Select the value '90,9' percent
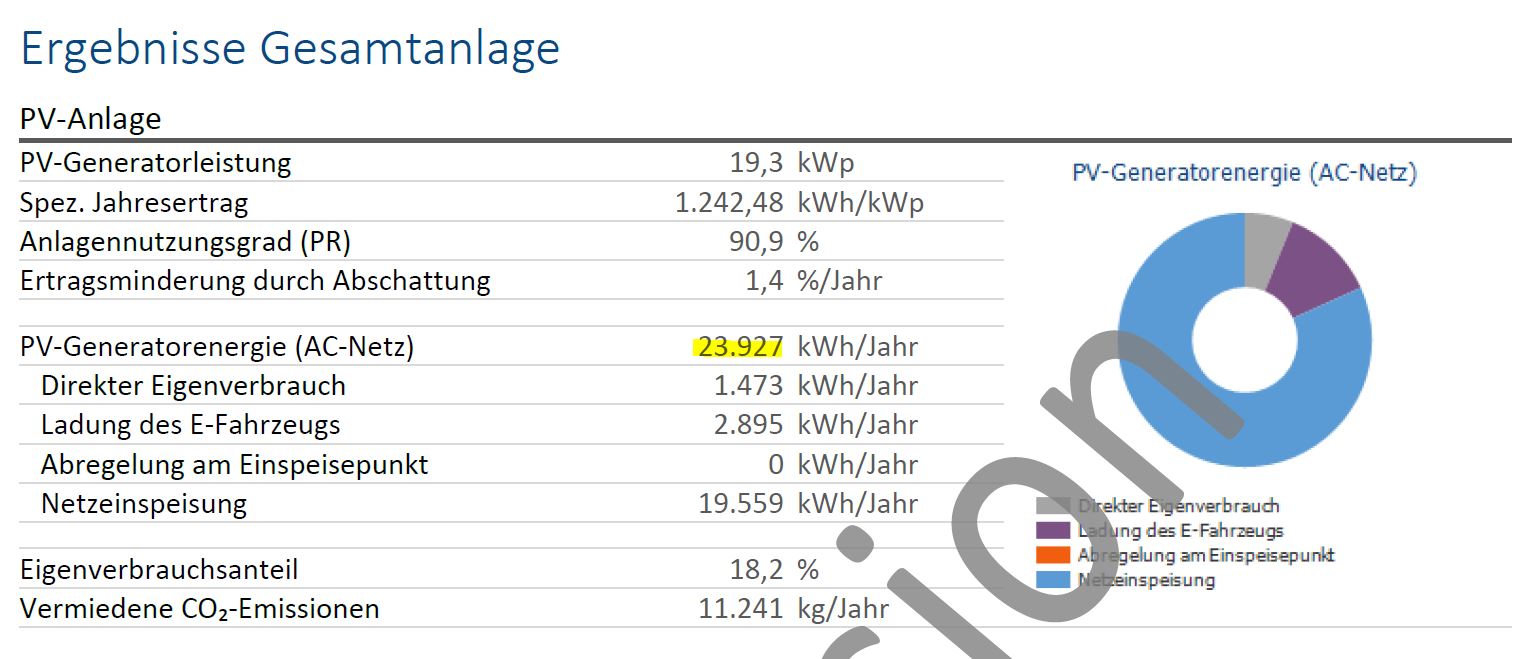 (x=757, y=242)
